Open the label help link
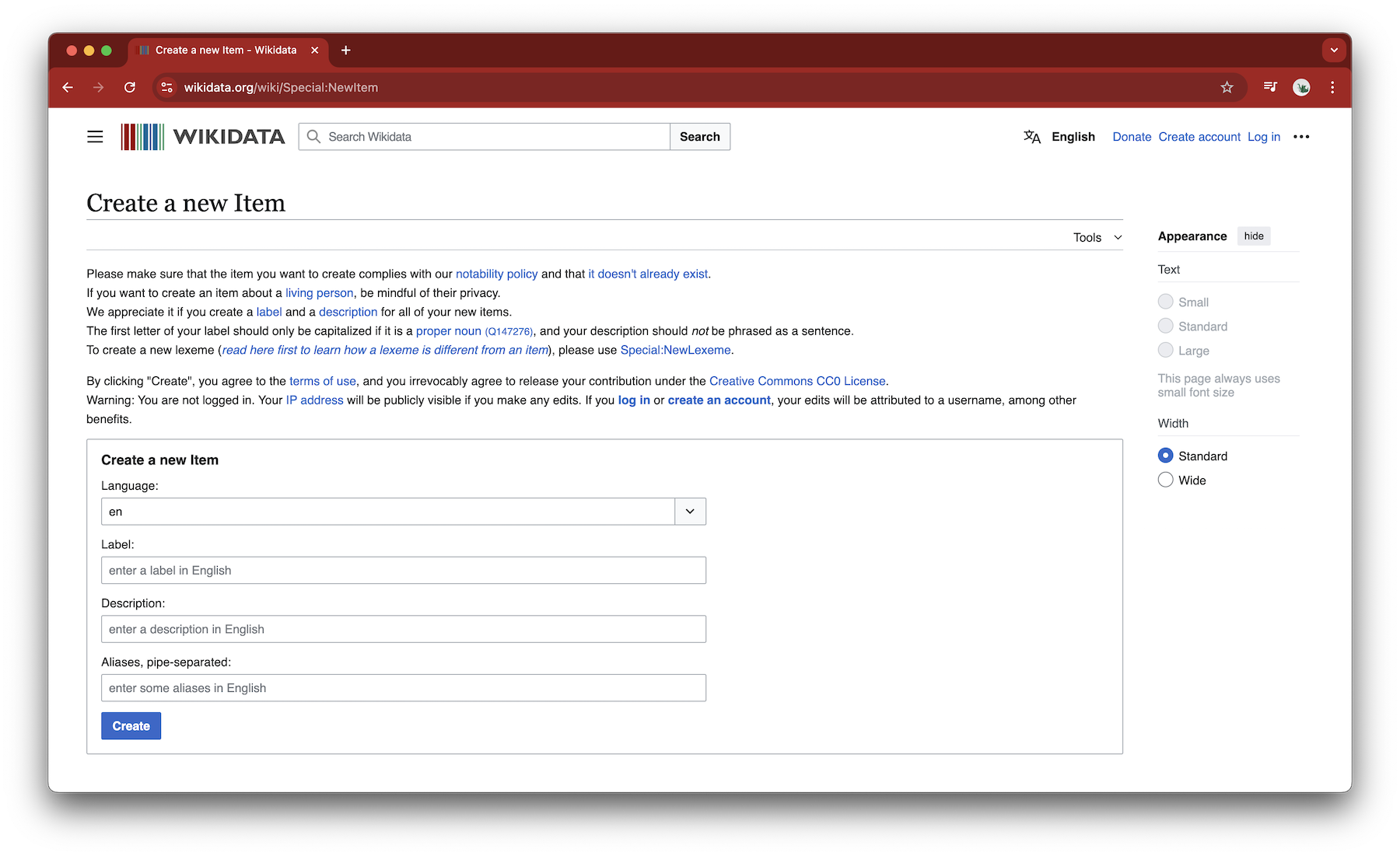The image size is (1400, 856). pos(269,312)
